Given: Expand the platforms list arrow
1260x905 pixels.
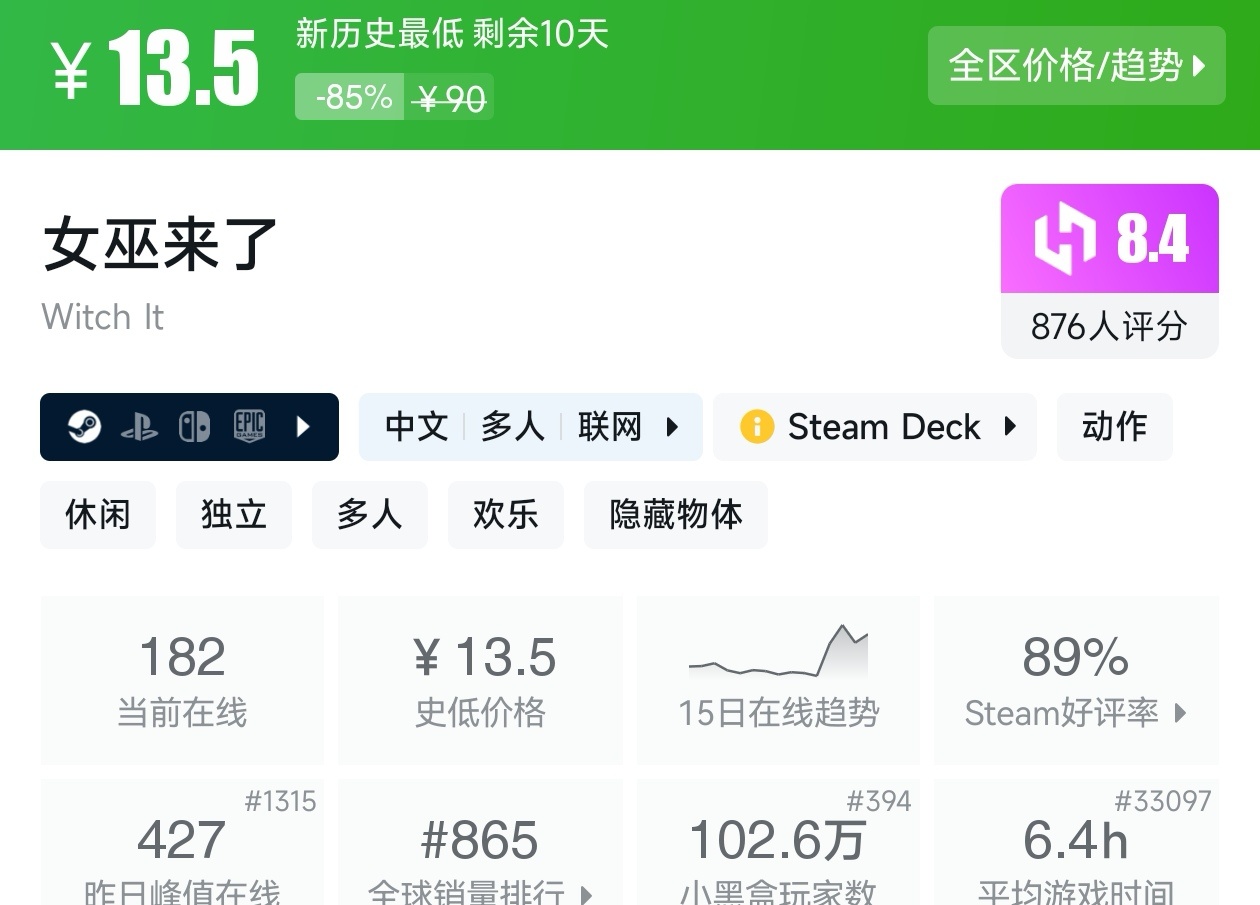Looking at the screenshot, I should [303, 427].
